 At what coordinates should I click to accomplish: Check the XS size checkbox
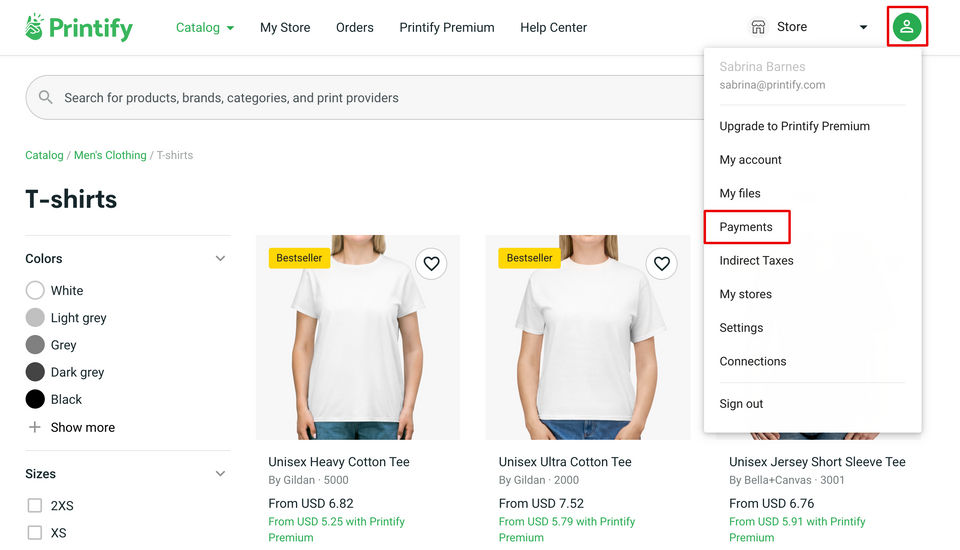(x=35, y=532)
